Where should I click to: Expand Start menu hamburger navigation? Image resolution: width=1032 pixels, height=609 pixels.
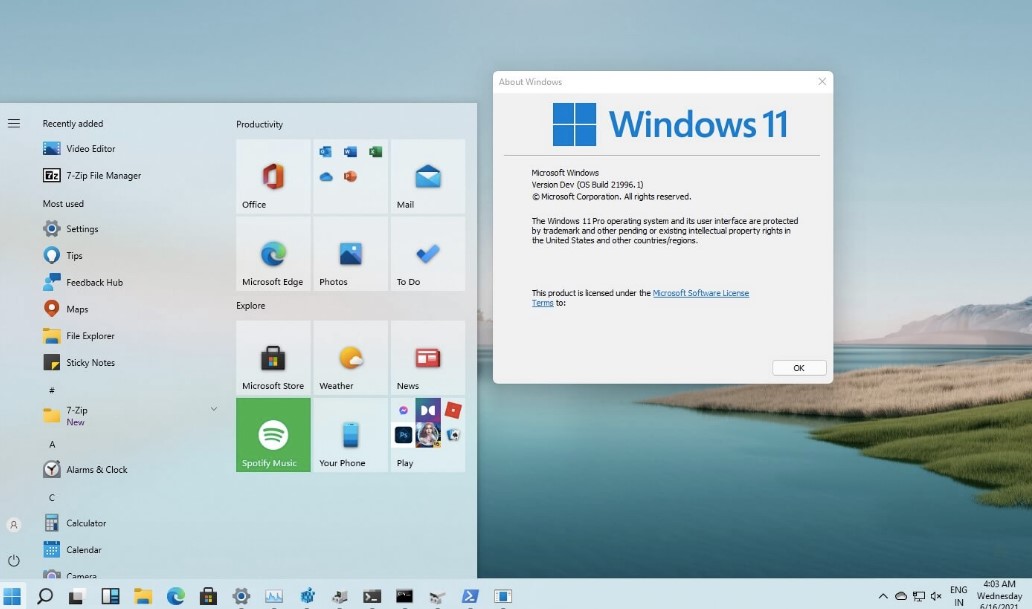click(14, 123)
